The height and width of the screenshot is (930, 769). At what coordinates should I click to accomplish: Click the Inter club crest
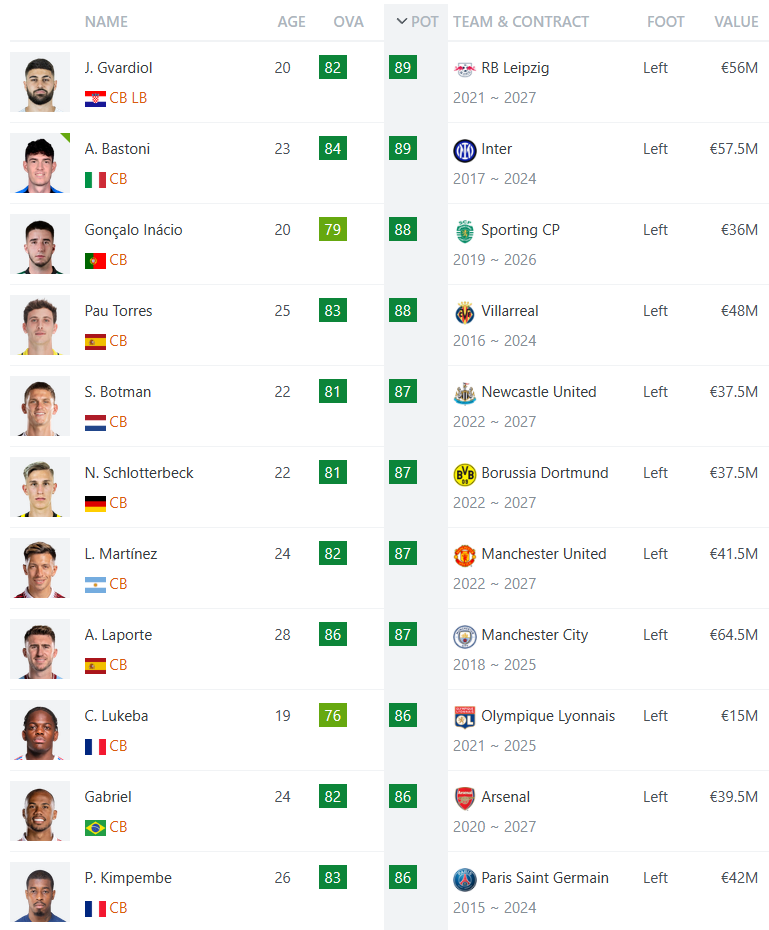point(464,150)
